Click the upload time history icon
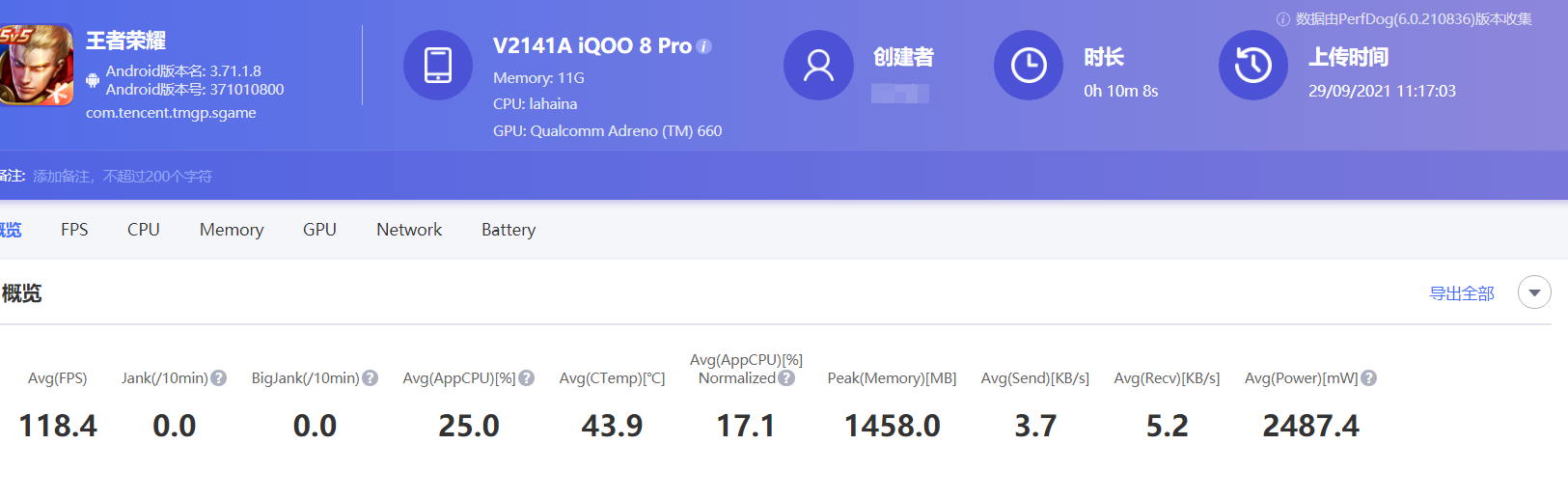The width and height of the screenshot is (1568, 500). tap(1253, 65)
